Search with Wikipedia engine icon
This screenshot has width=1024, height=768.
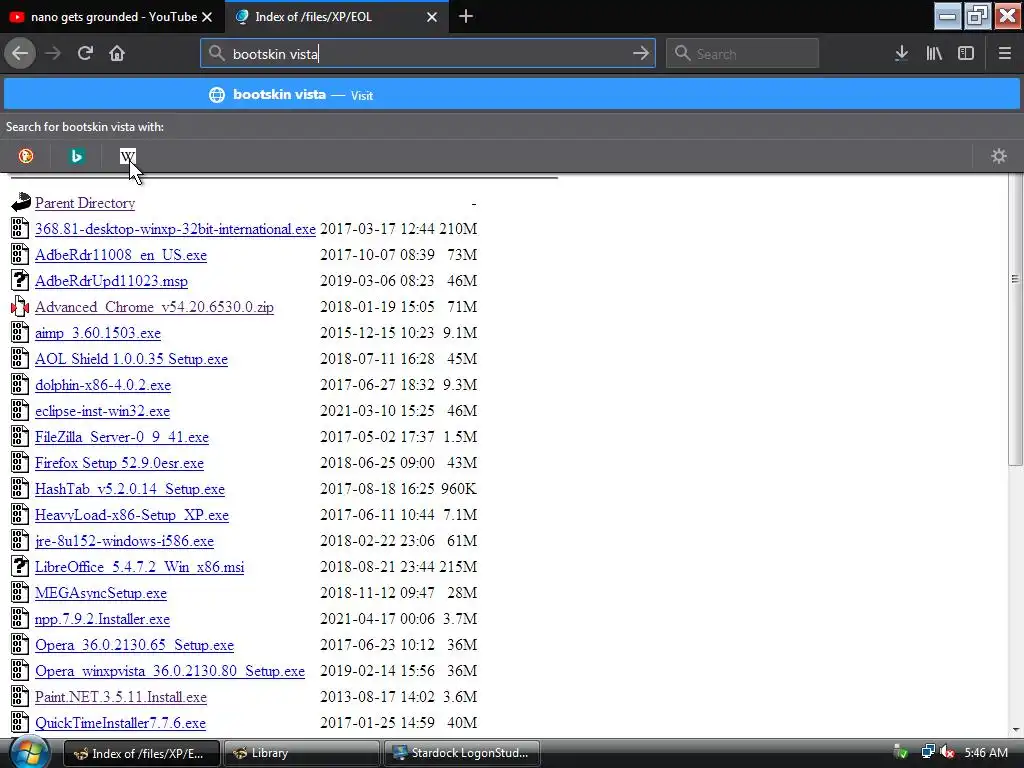click(x=127, y=156)
